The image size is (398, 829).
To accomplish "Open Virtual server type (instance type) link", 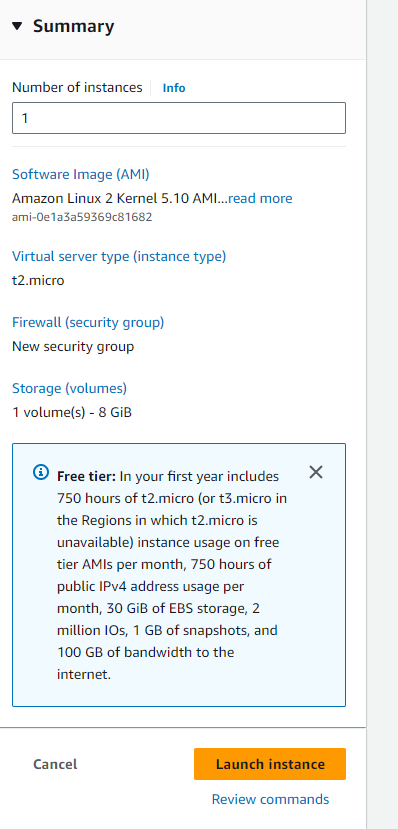I will 119,256.
